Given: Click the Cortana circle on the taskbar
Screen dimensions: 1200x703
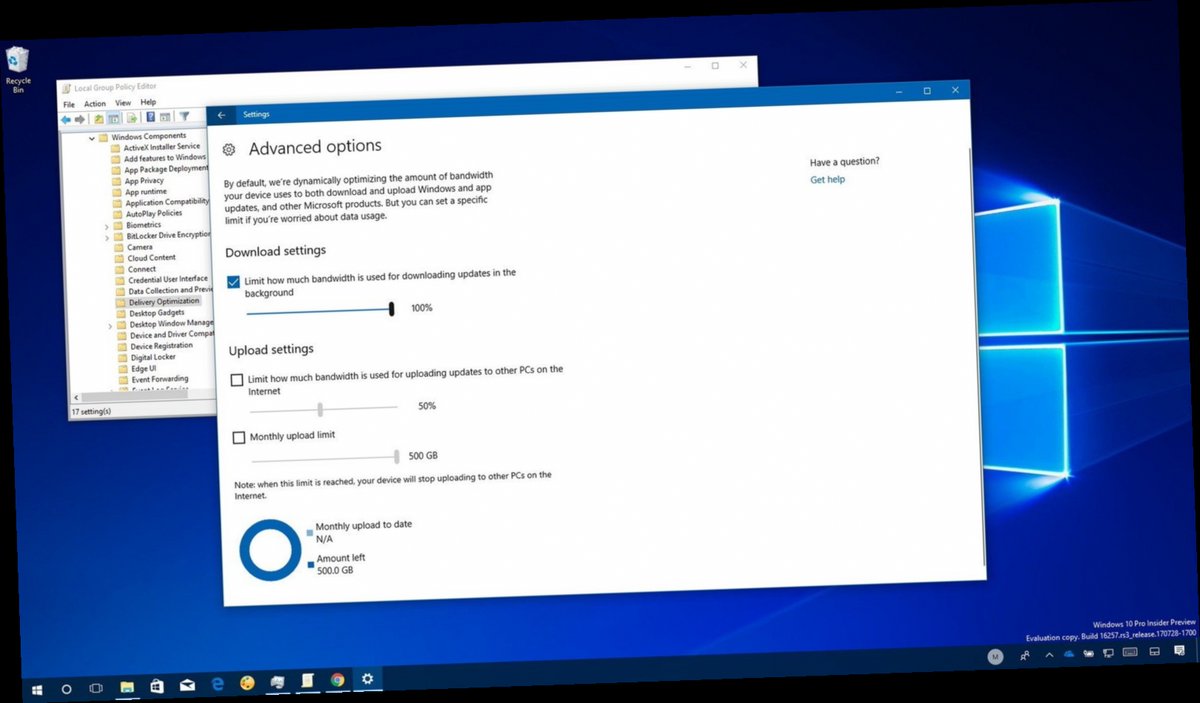Looking at the screenshot, I should tap(67, 689).
